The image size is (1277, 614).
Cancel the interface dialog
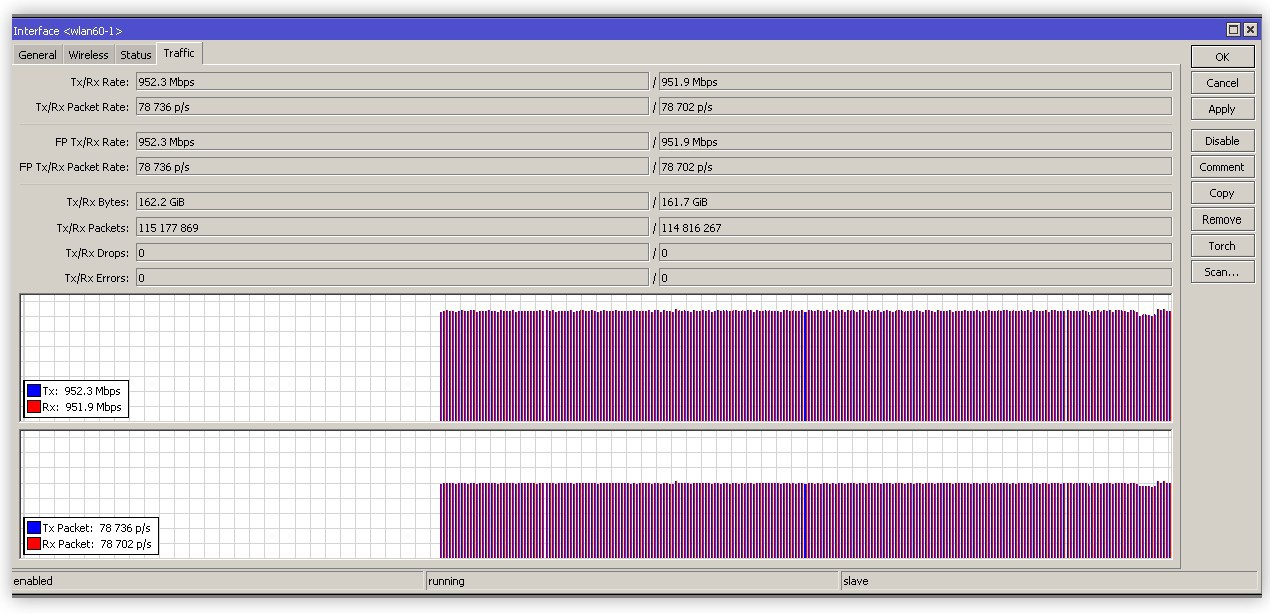coord(1222,83)
